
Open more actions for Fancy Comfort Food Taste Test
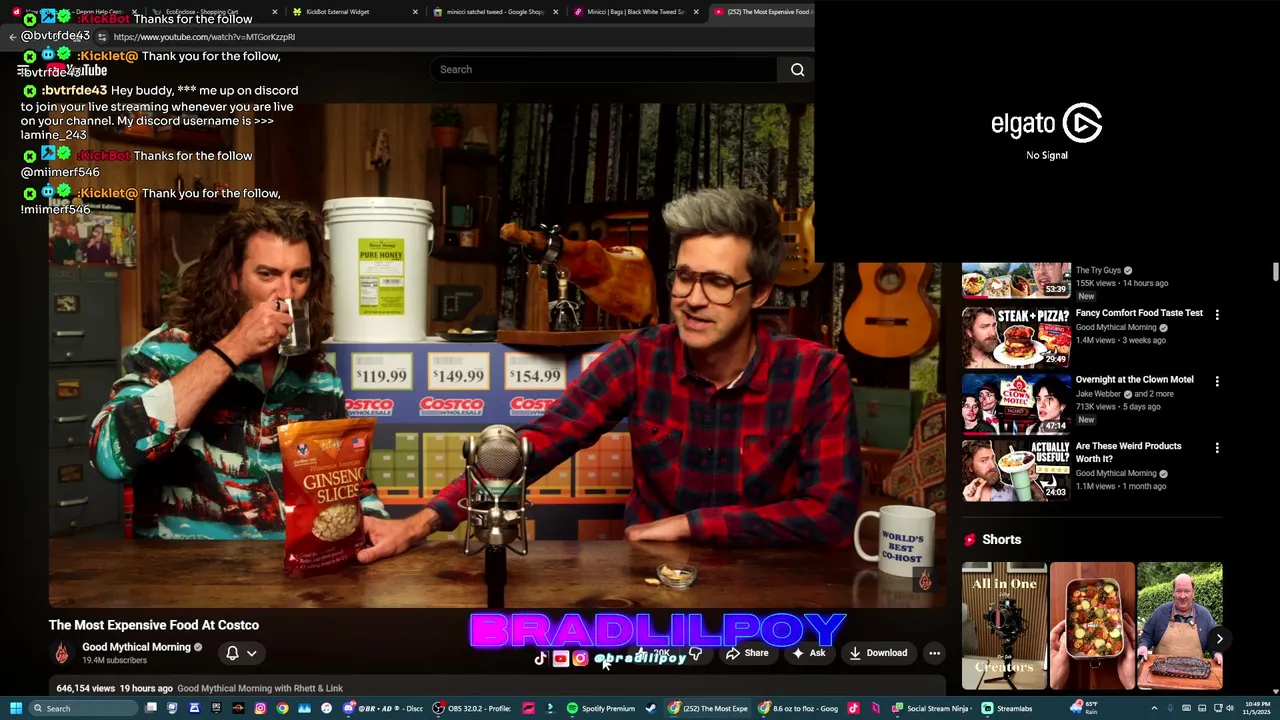tap(1217, 315)
